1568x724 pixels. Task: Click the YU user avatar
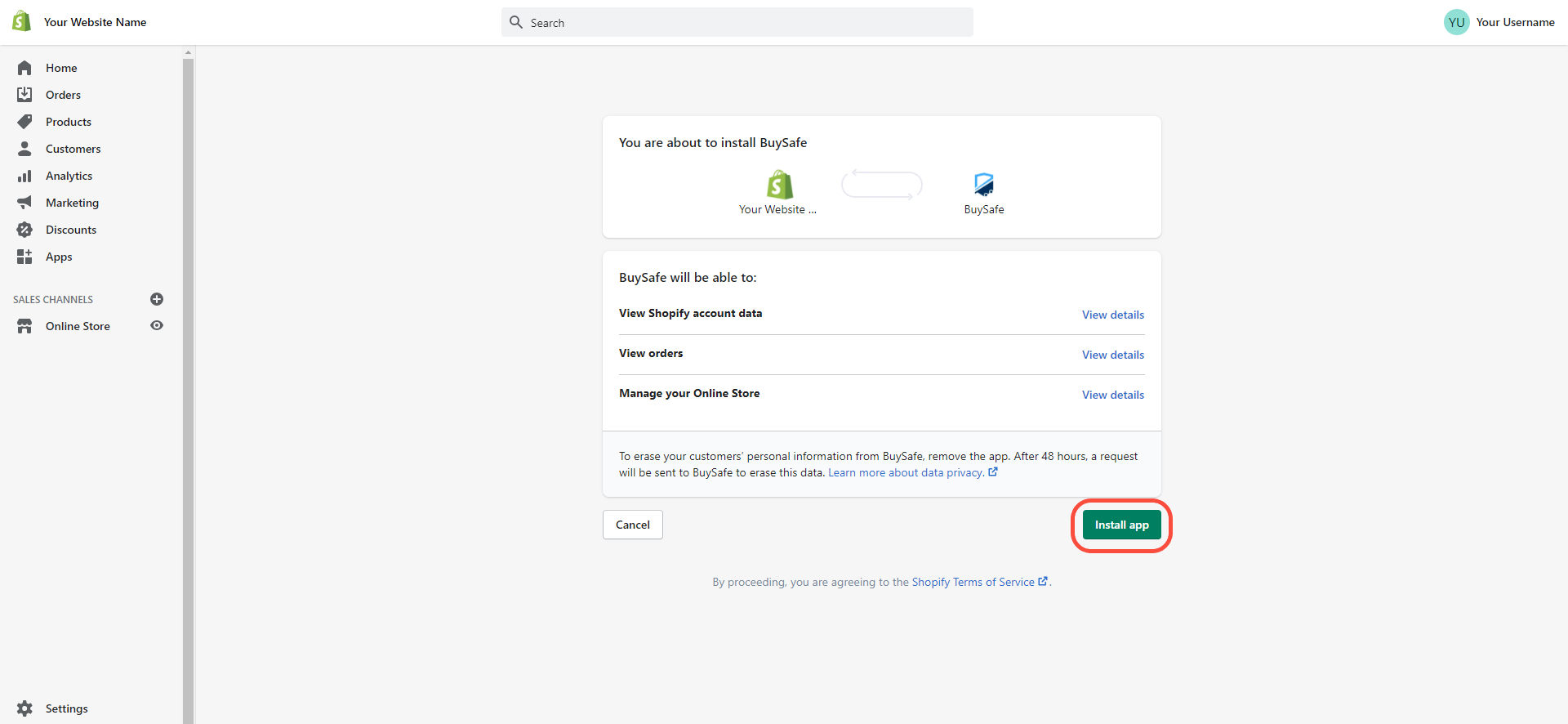[x=1457, y=22]
